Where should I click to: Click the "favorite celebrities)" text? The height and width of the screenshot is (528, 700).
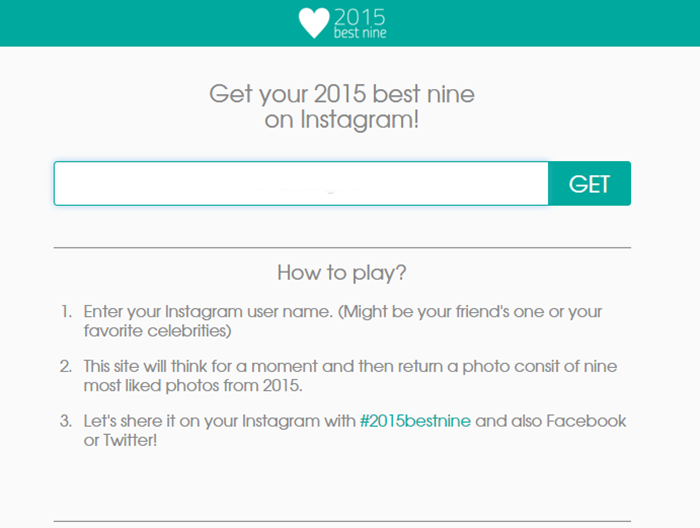coord(157,331)
